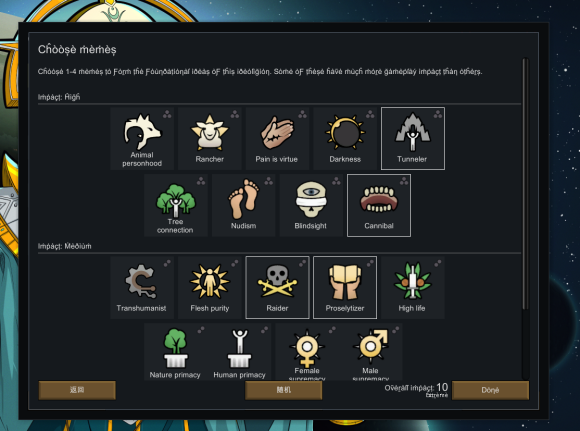This screenshot has height=431, width=580.
Task: Deselect the highlighted Cannibal meme
Action: click(x=379, y=205)
